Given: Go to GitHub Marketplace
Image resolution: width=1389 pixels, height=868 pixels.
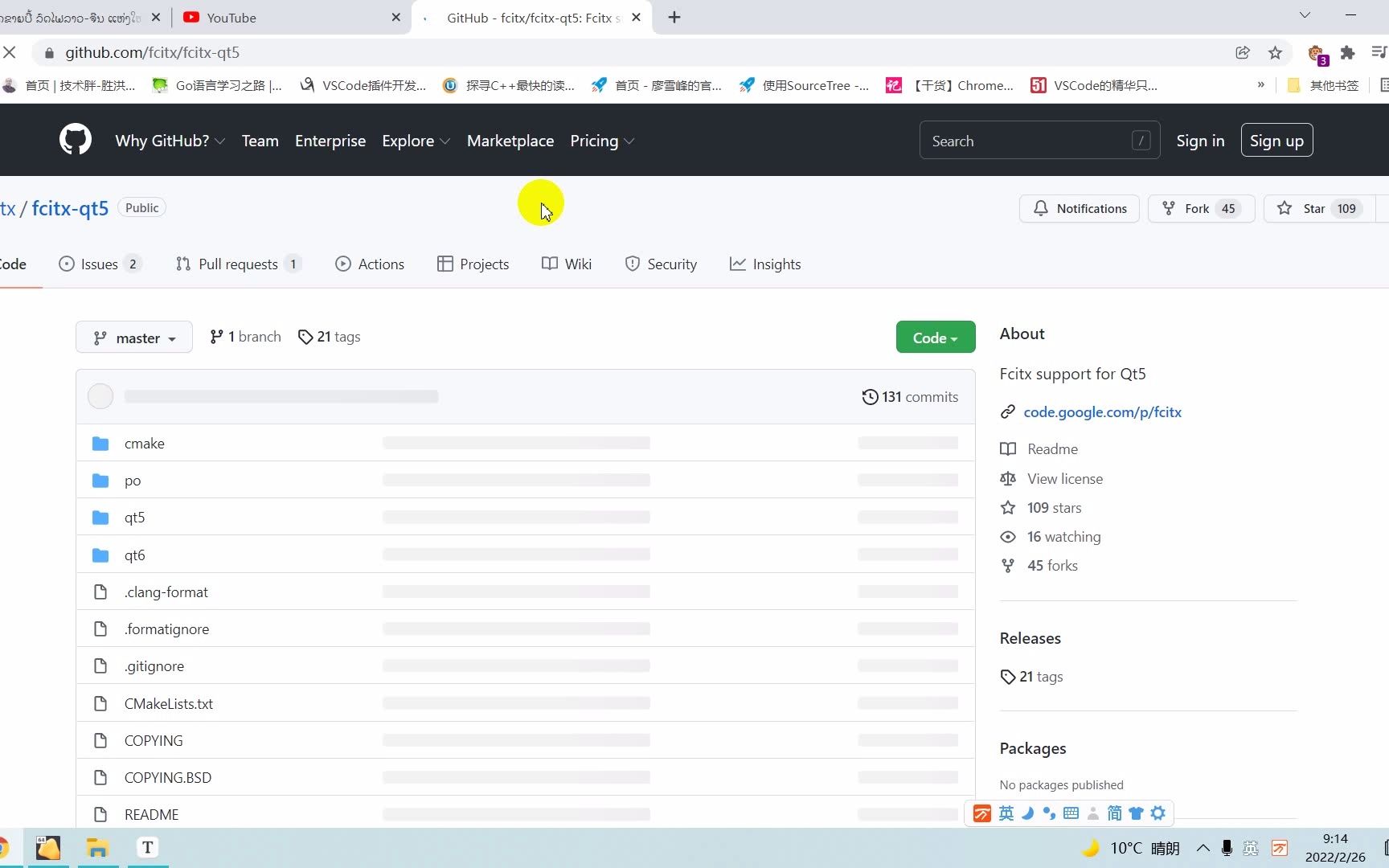Looking at the screenshot, I should point(510,141).
